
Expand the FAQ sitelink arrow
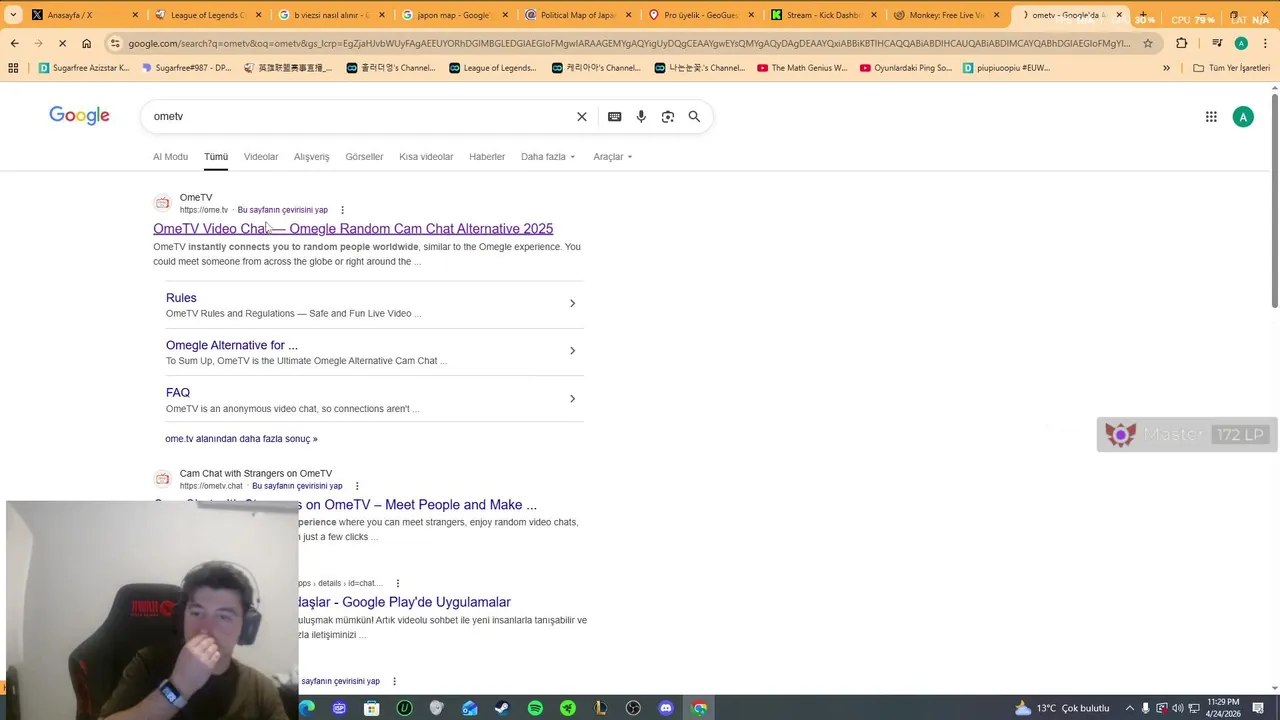point(572,398)
